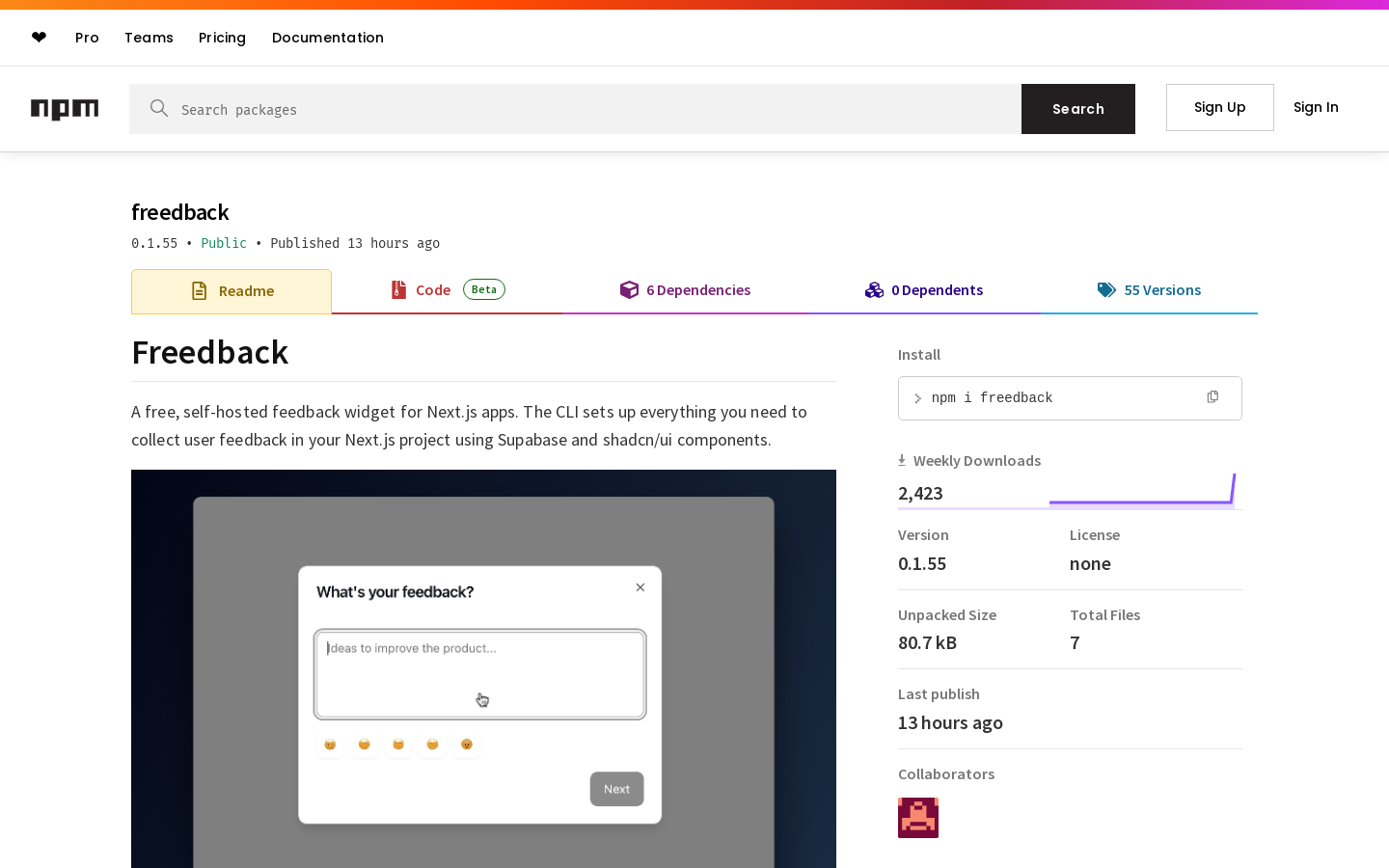Click the 'npm i freedback' install text
This screenshot has width=1389, height=868.
(x=992, y=397)
